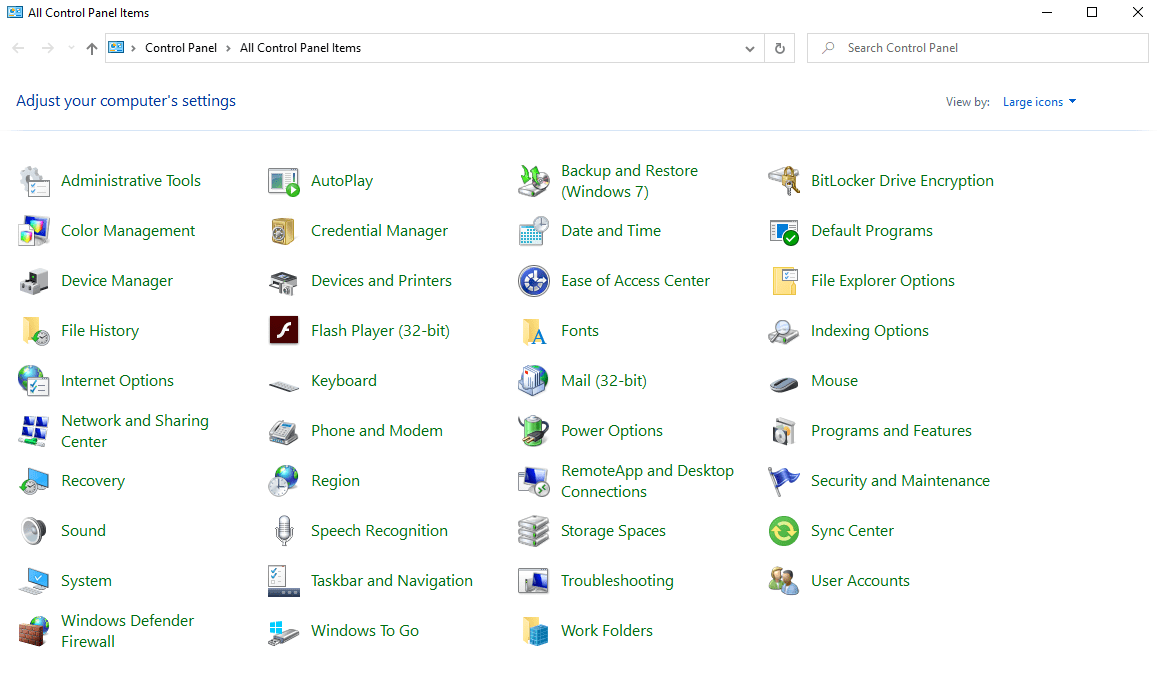The height and width of the screenshot is (694, 1157).
Task: Click the AutoPlay icon
Action: coord(283,181)
